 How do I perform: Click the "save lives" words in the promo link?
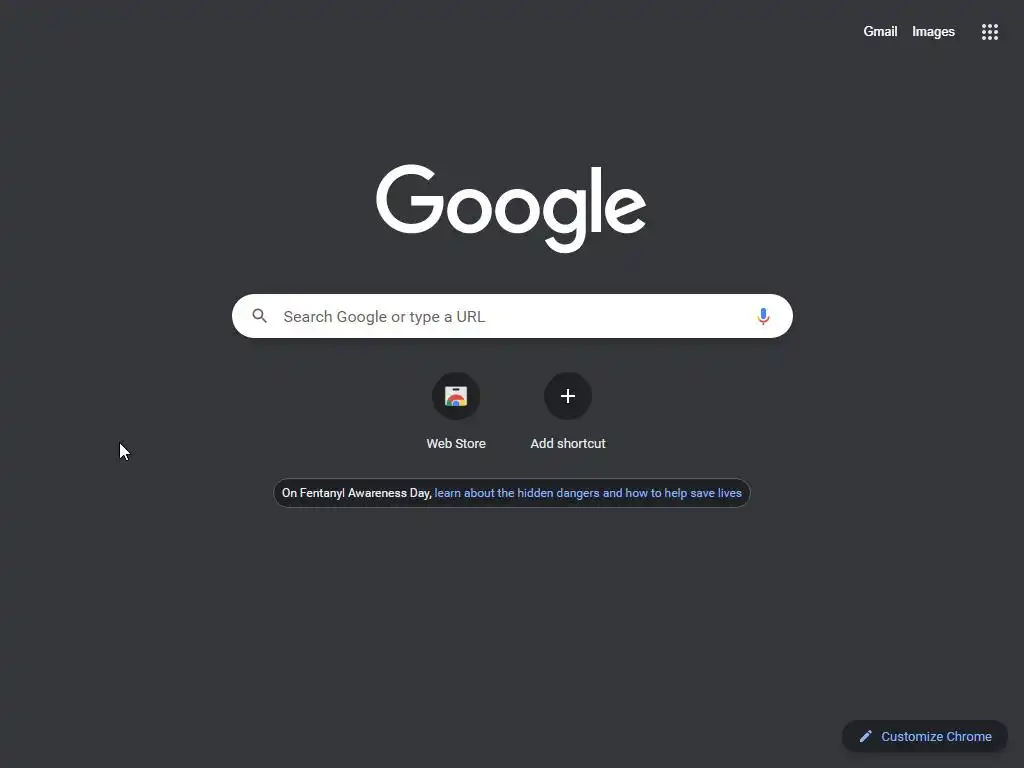[715, 493]
